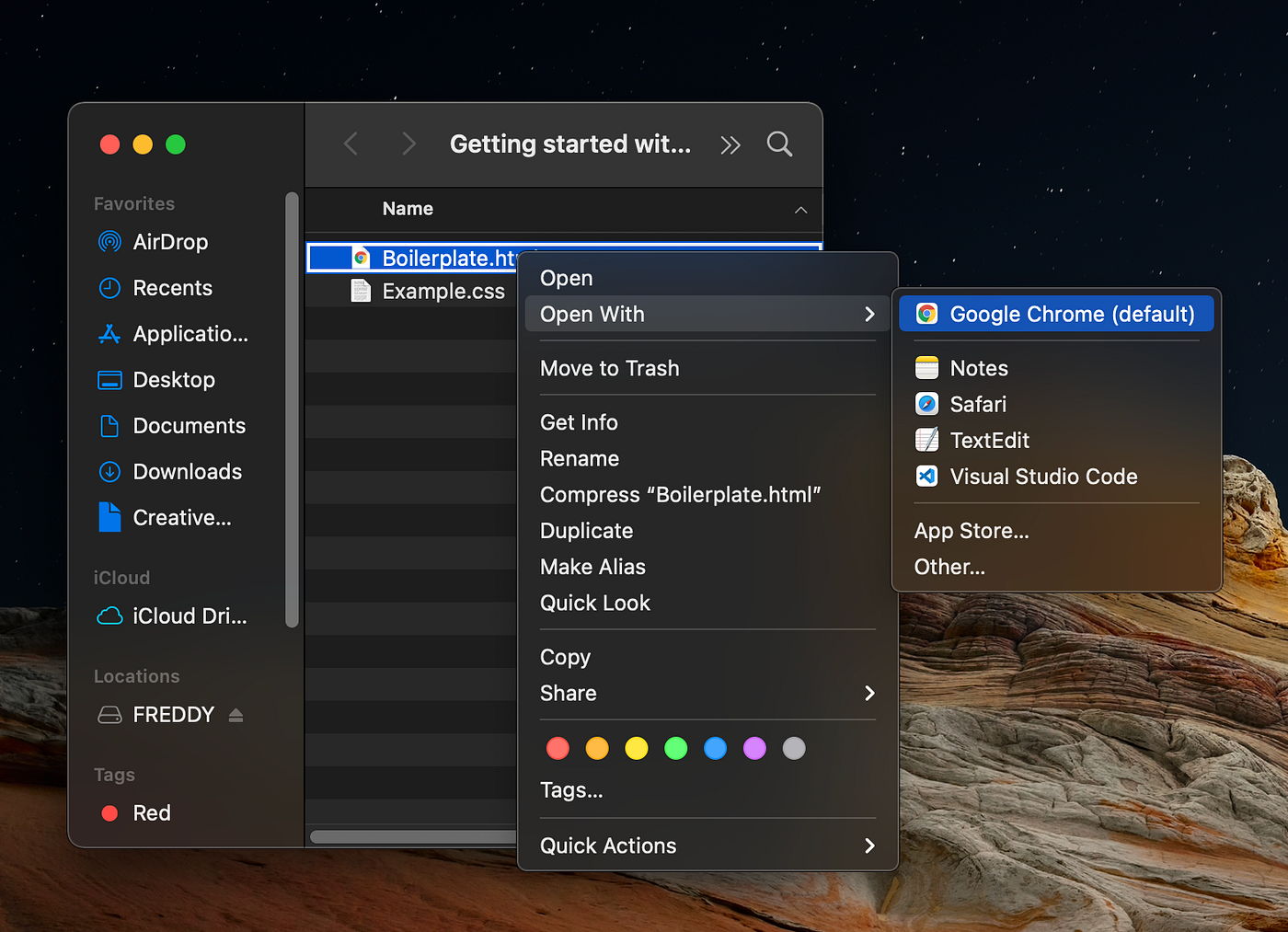Screen dimensions: 1288x932
Task: Reverse sorting with the Name column arrow
Action: (799, 210)
